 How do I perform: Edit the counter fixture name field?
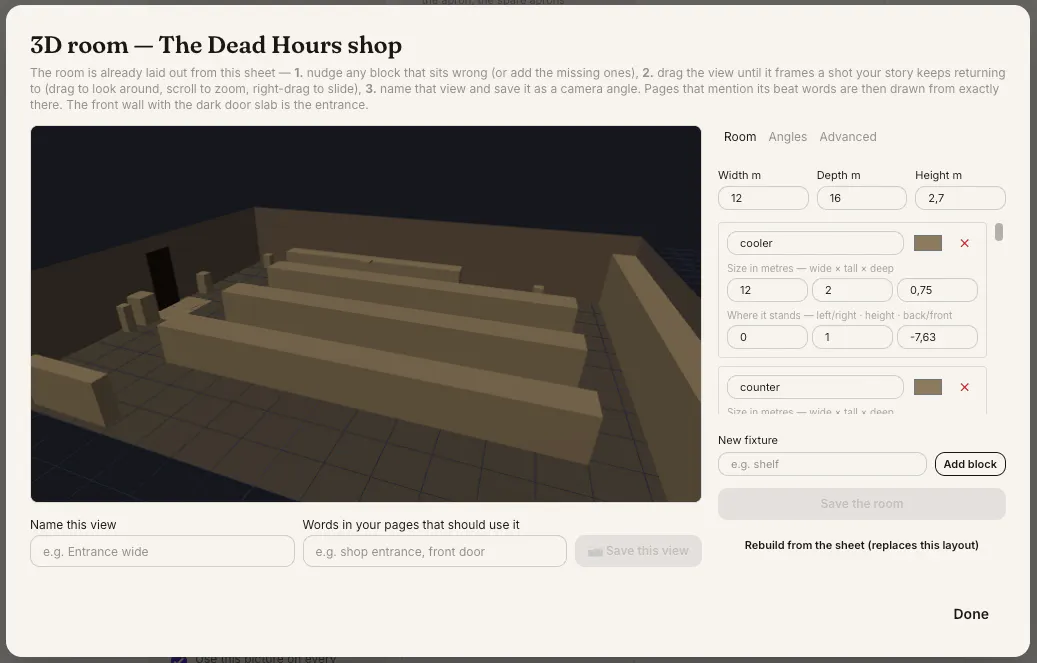tap(815, 387)
